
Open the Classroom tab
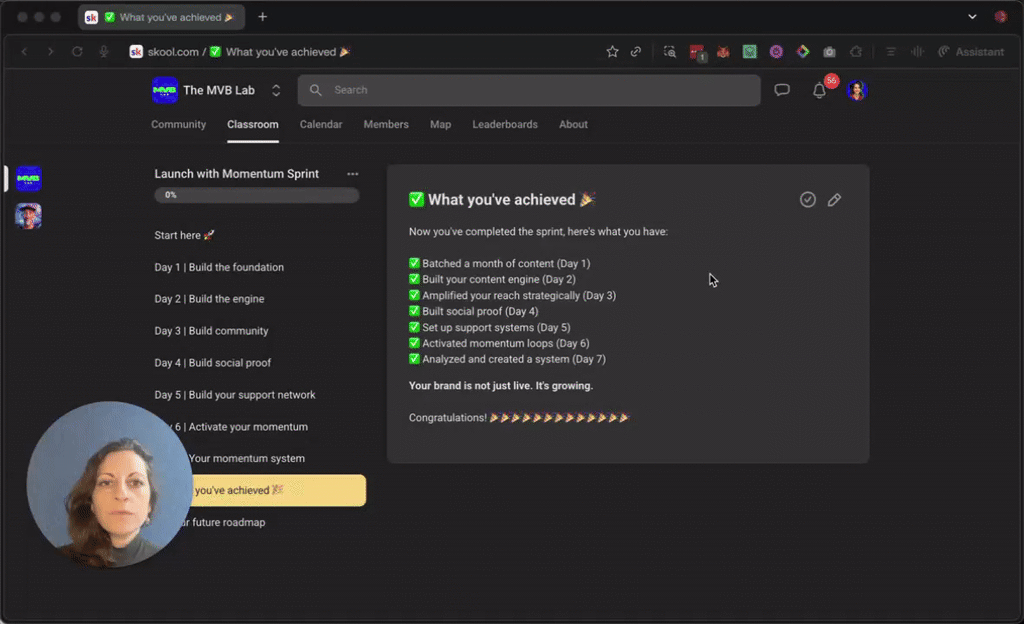coord(253,124)
